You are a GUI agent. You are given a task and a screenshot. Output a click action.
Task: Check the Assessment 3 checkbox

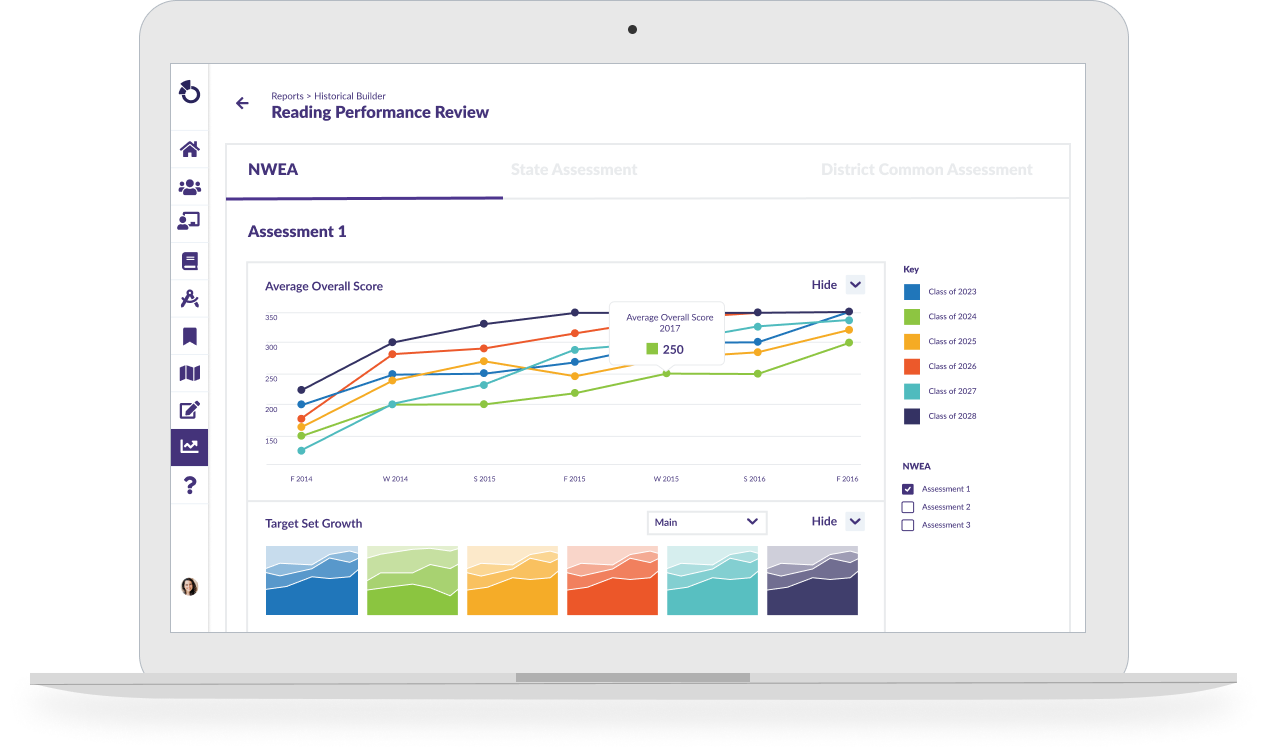(907, 525)
